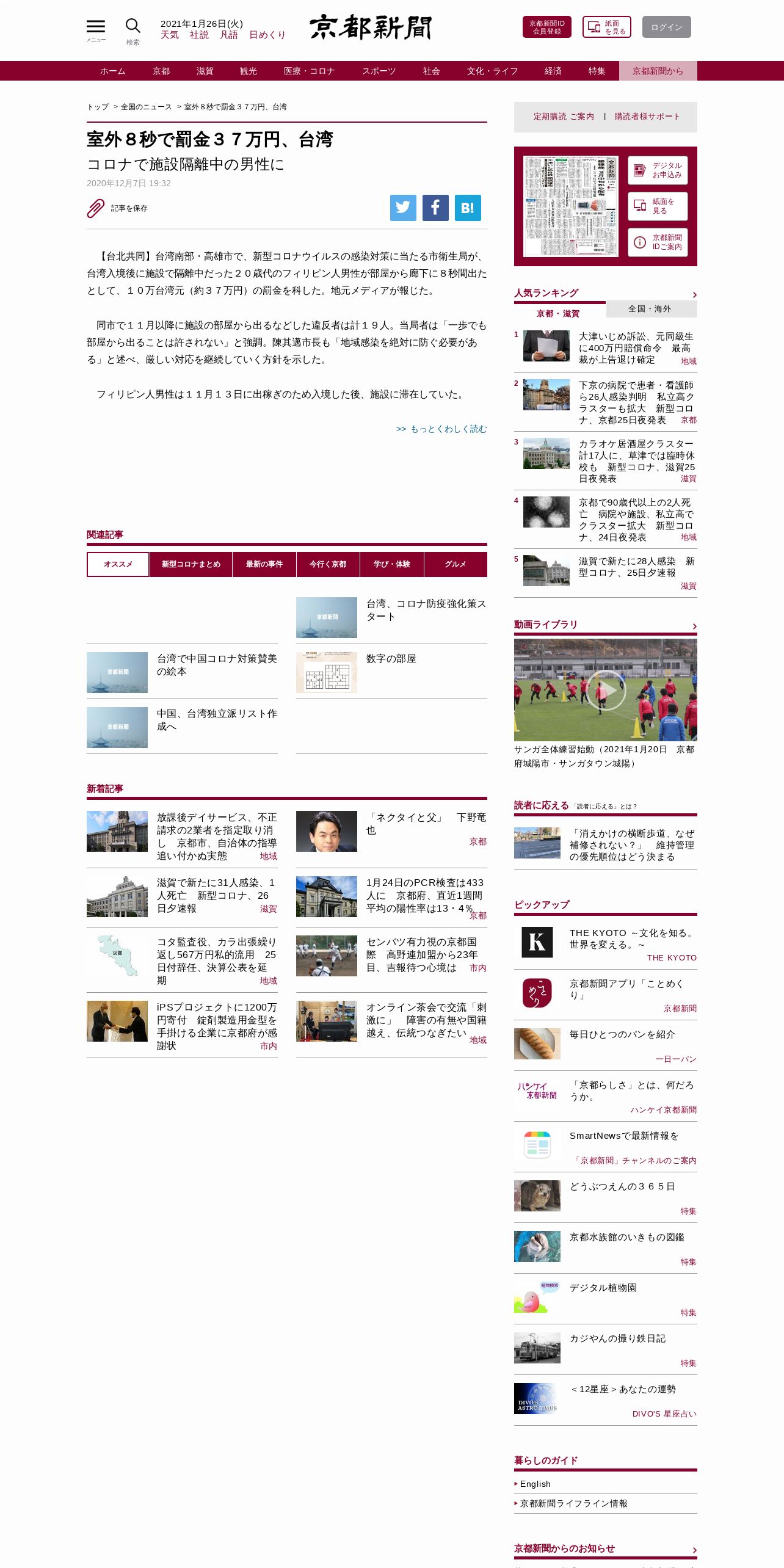784x1568 pixels.
Task: Expand 動画ライブラリ chevron arrow
Action: coord(694,626)
